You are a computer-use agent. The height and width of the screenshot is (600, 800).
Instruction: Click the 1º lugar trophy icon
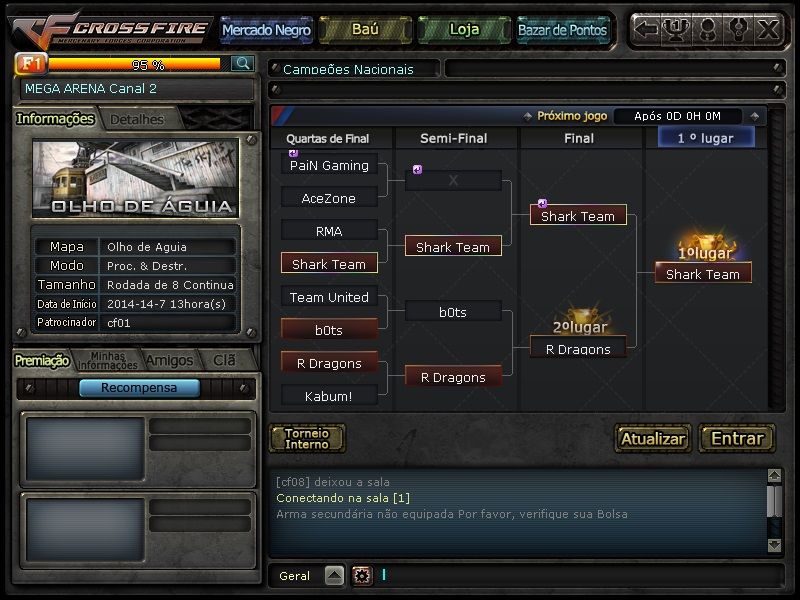pos(704,247)
